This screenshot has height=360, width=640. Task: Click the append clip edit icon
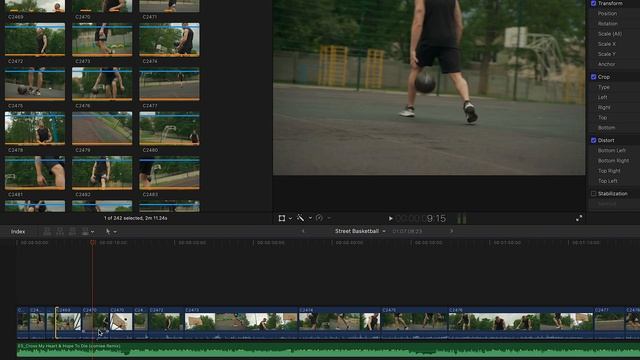(x=72, y=231)
